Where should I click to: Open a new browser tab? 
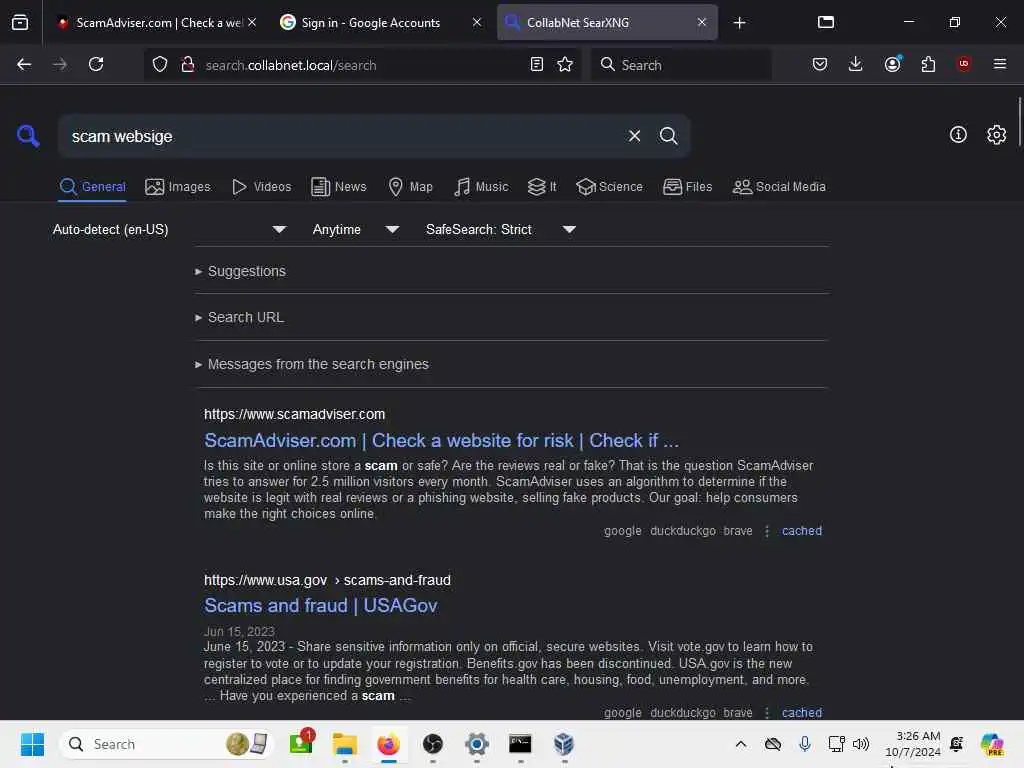(739, 23)
